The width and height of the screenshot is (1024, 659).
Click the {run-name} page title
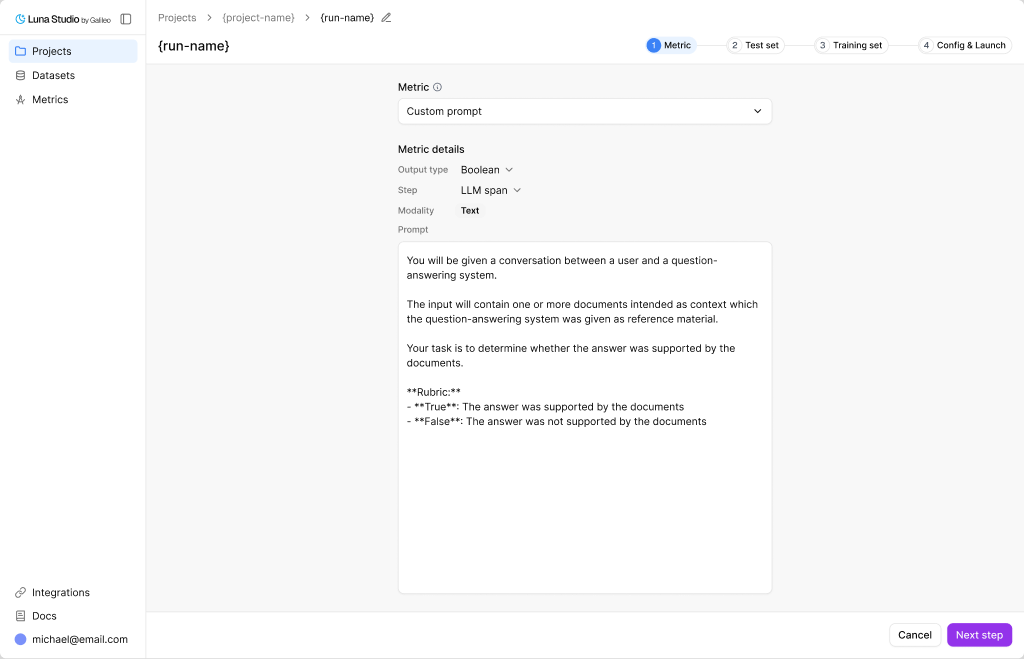[x=193, y=46]
